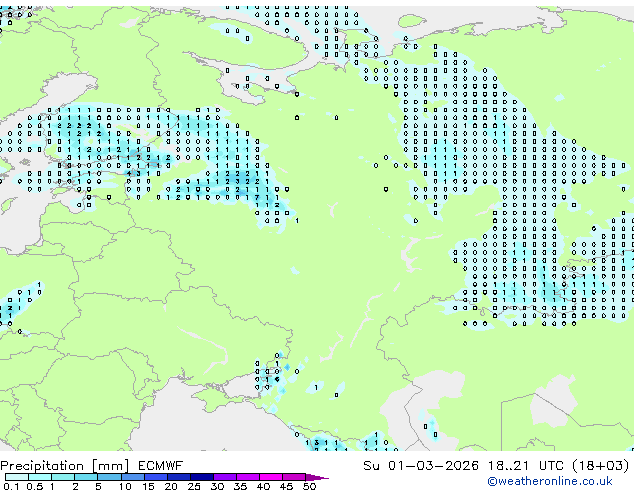Click the '(18+03)' forecast step label
The width and height of the screenshot is (634, 490).
(x=601, y=466)
